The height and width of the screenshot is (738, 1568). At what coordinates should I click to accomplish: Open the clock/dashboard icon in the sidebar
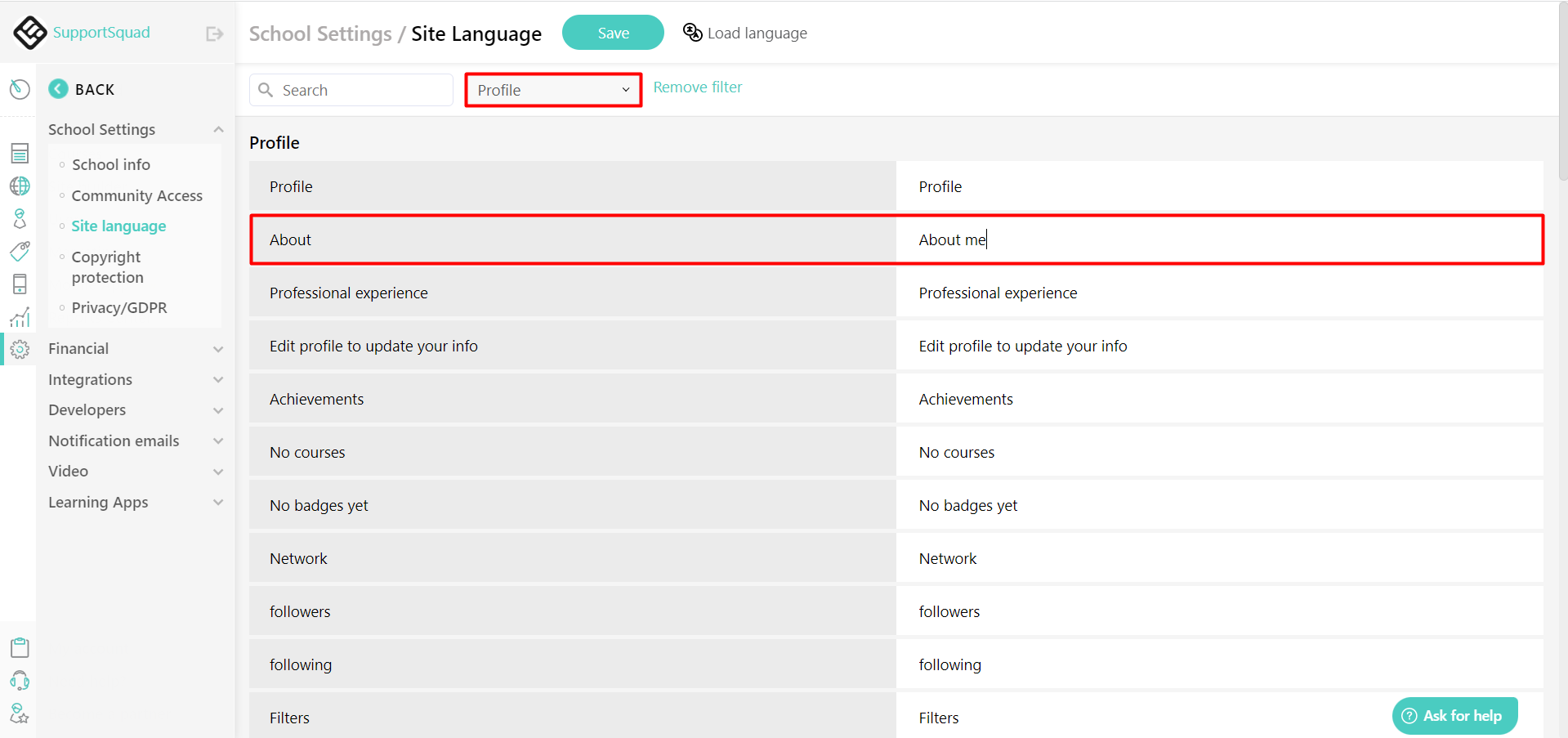(x=20, y=89)
